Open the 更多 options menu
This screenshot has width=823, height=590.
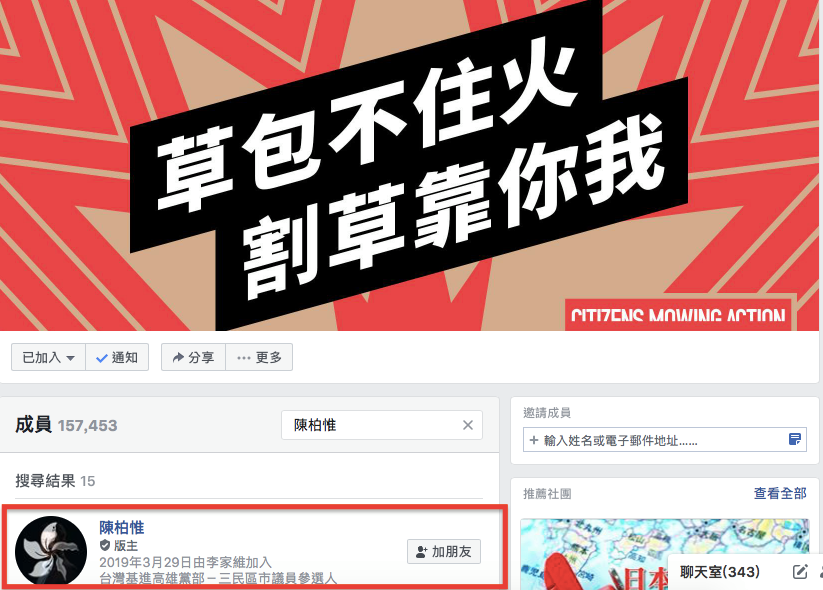click(x=259, y=357)
